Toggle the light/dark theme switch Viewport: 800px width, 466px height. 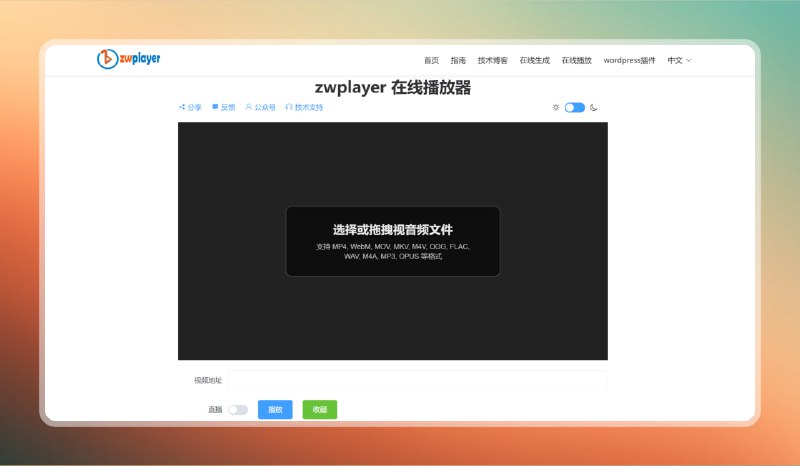574,107
